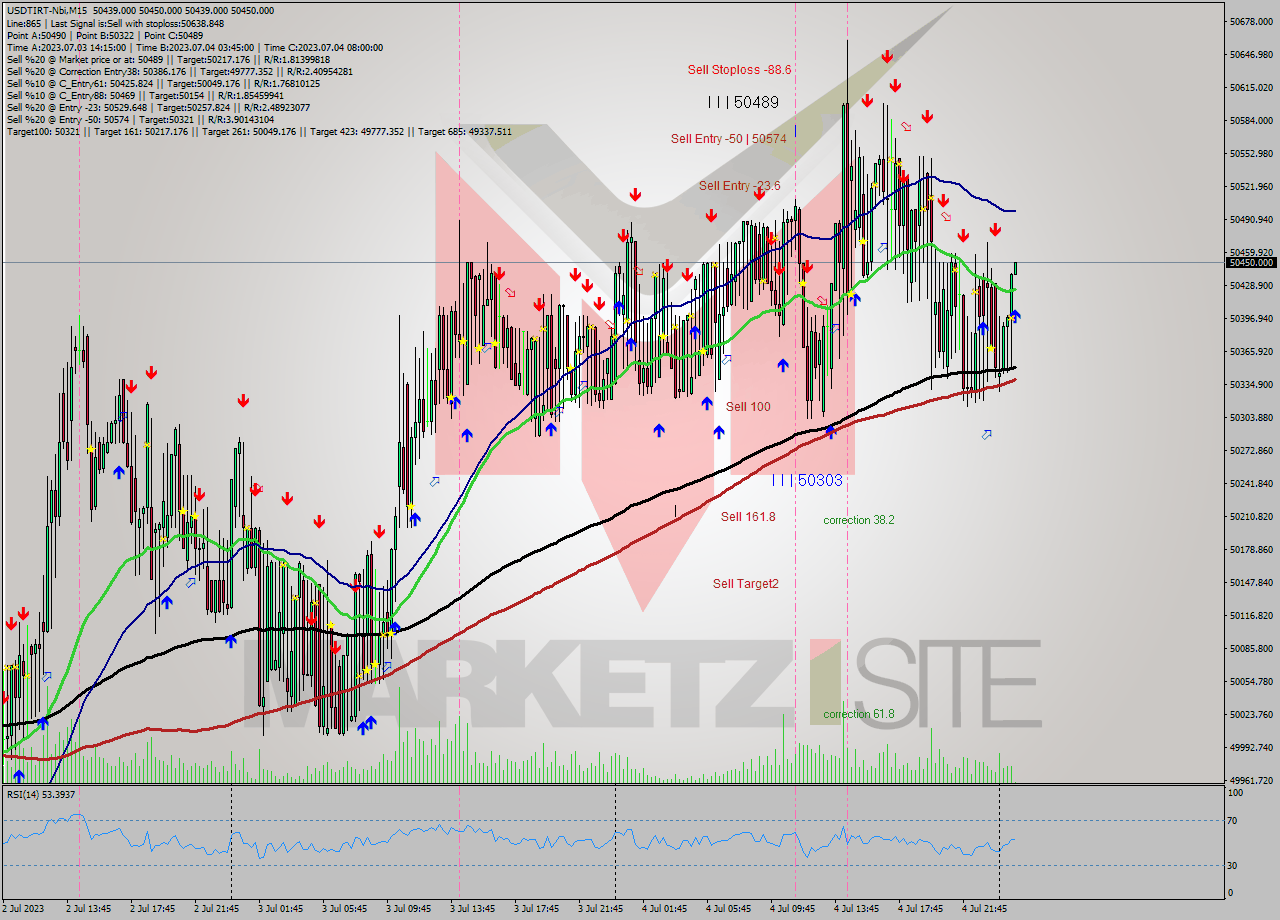Click the 'Sell Target2' label
Screen dimensions: 1280x920
745,584
